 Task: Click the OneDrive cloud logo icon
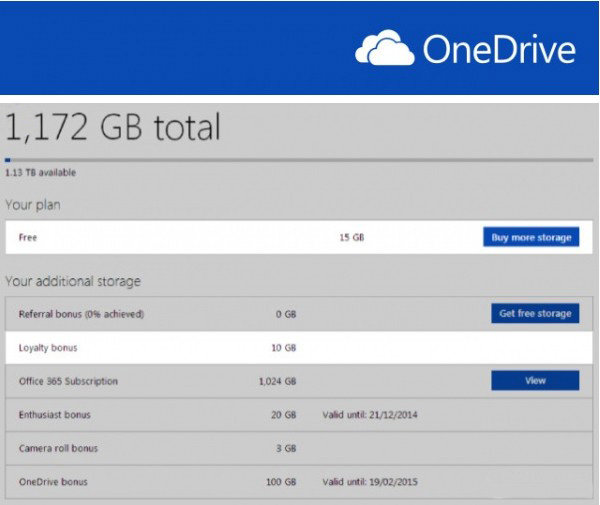385,48
